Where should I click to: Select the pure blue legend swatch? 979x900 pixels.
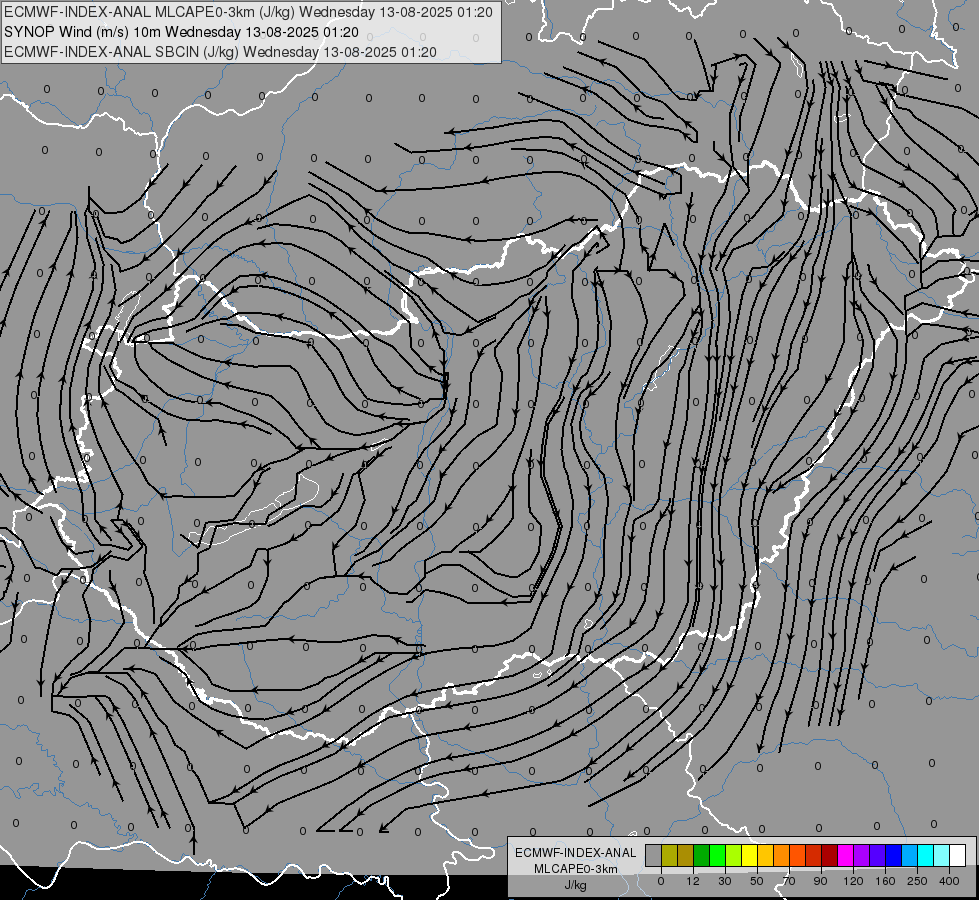[893, 856]
